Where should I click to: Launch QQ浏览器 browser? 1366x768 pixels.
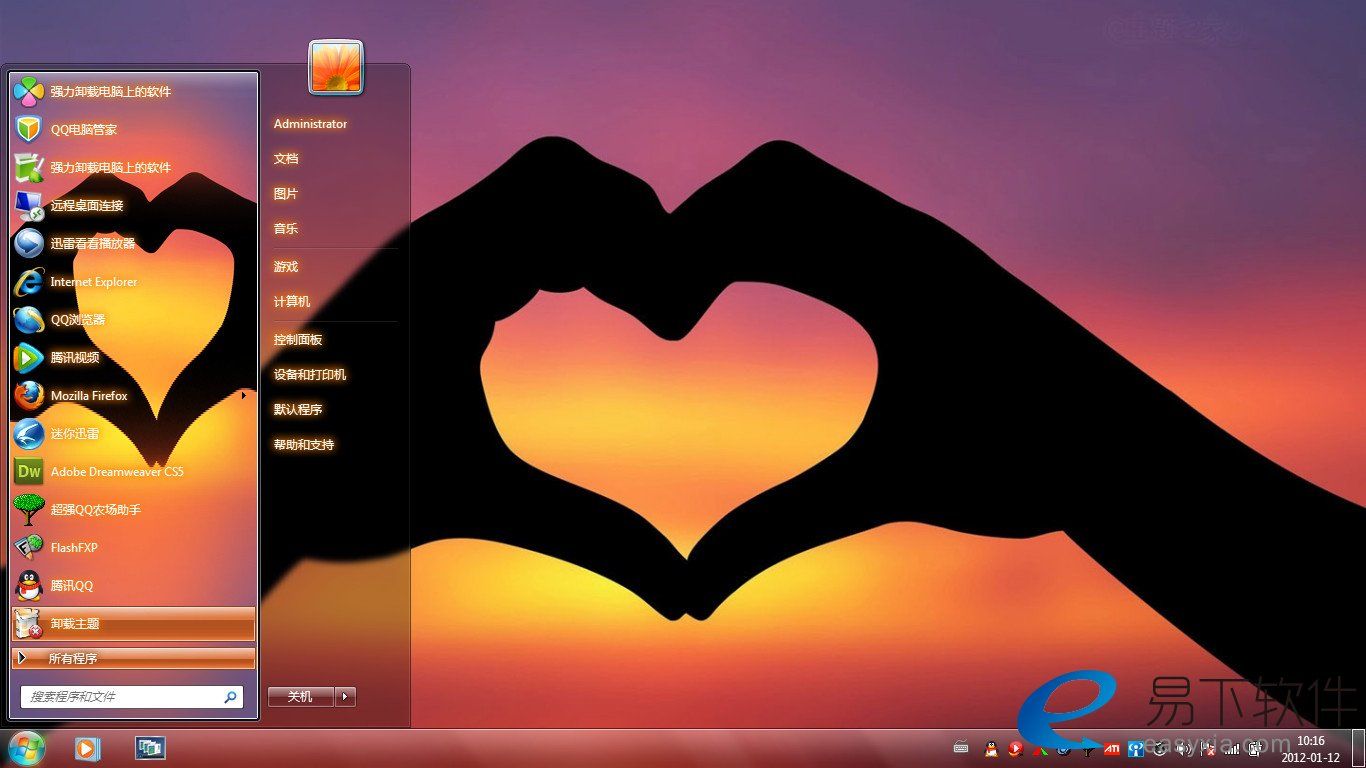click(133, 320)
